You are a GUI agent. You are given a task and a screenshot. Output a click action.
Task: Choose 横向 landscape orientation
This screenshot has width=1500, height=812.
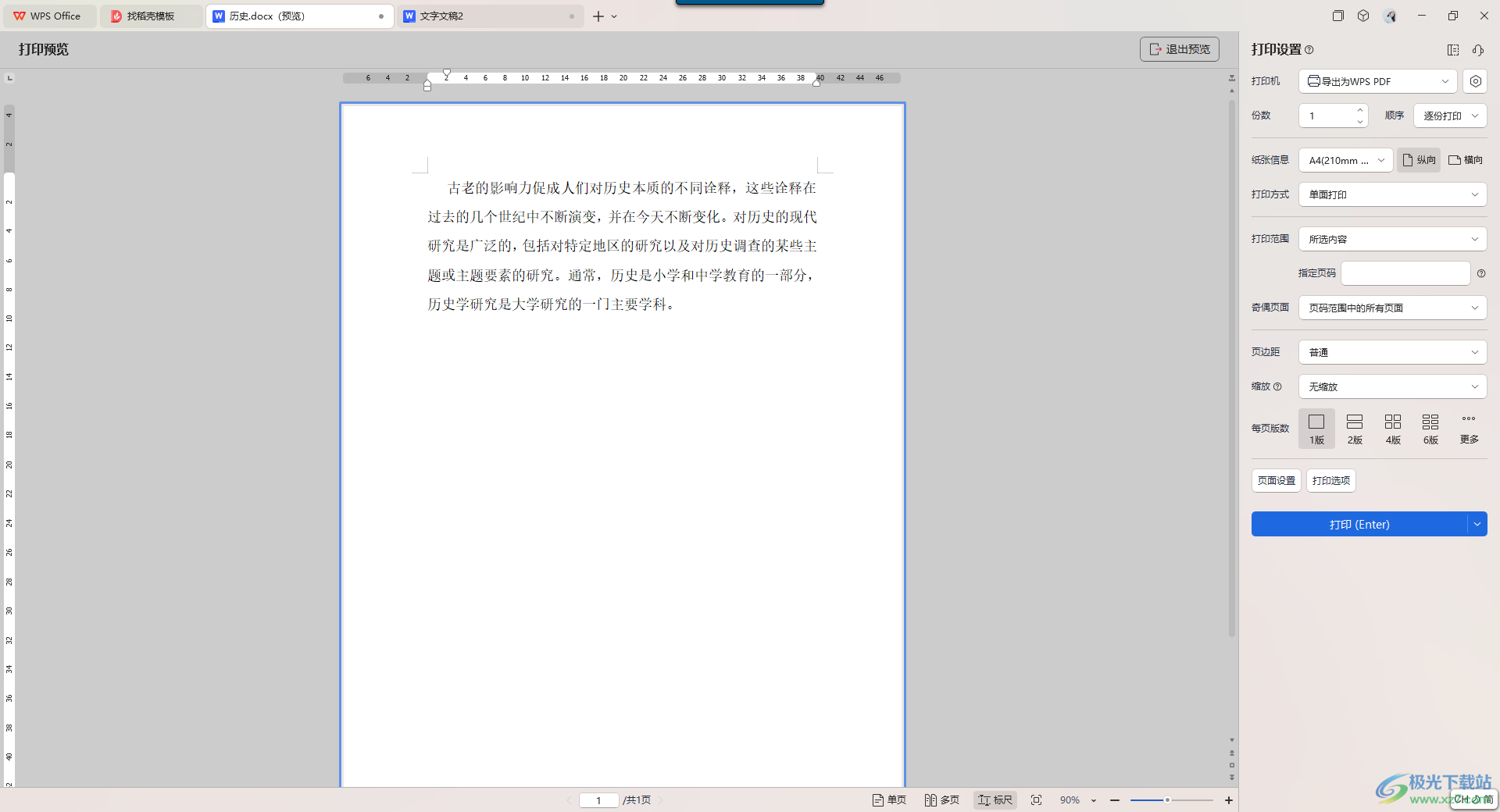(x=1466, y=160)
